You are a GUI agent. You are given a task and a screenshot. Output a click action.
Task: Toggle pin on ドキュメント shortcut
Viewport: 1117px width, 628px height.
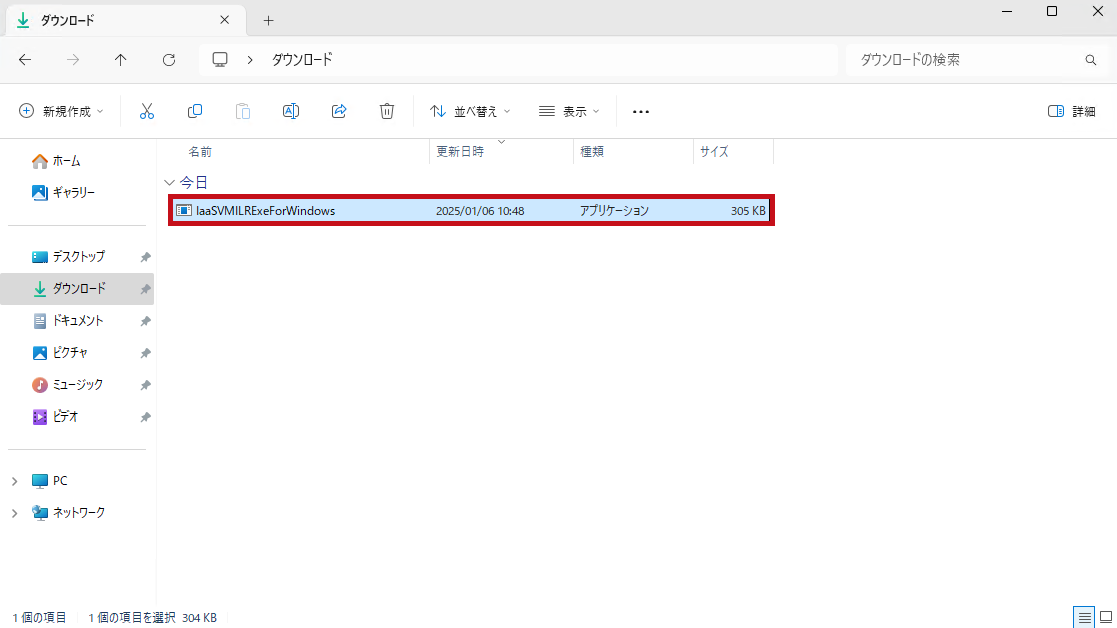pos(145,321)
